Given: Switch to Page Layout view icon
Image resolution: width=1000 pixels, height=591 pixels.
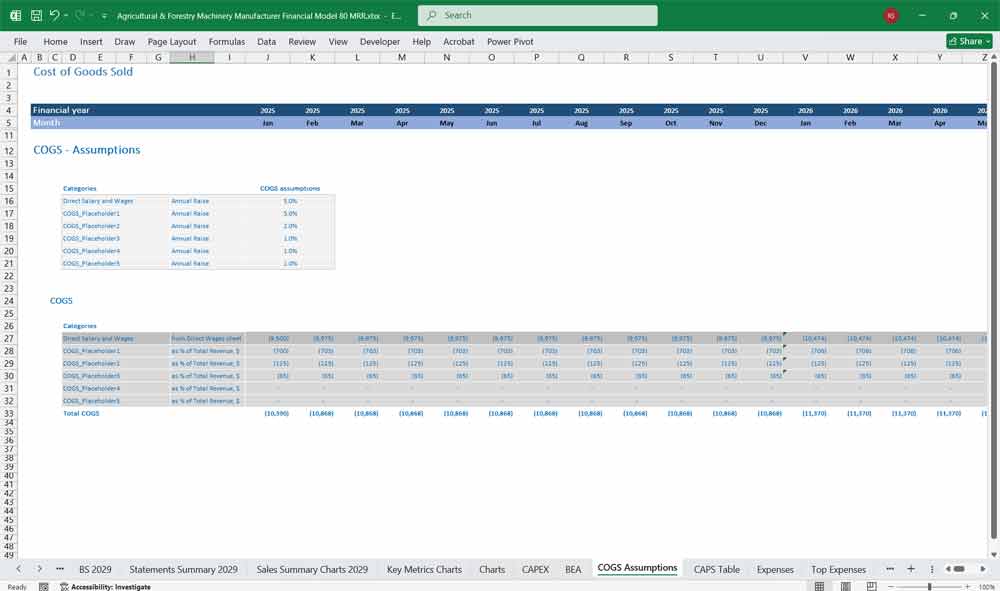Looking at the screenshot, I should pyautogui.click(x=846, y=586).
